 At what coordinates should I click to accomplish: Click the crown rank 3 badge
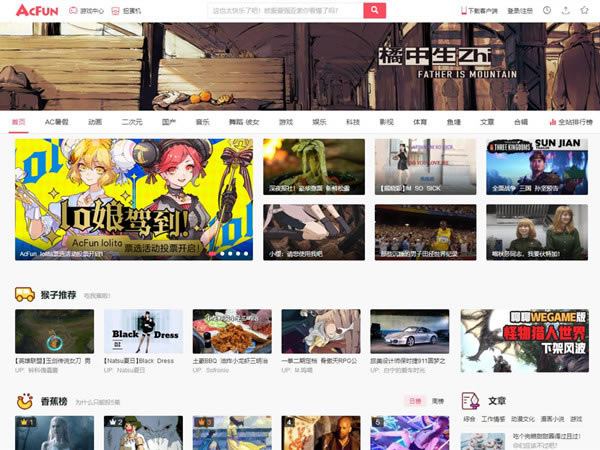[x=203, y=422]
